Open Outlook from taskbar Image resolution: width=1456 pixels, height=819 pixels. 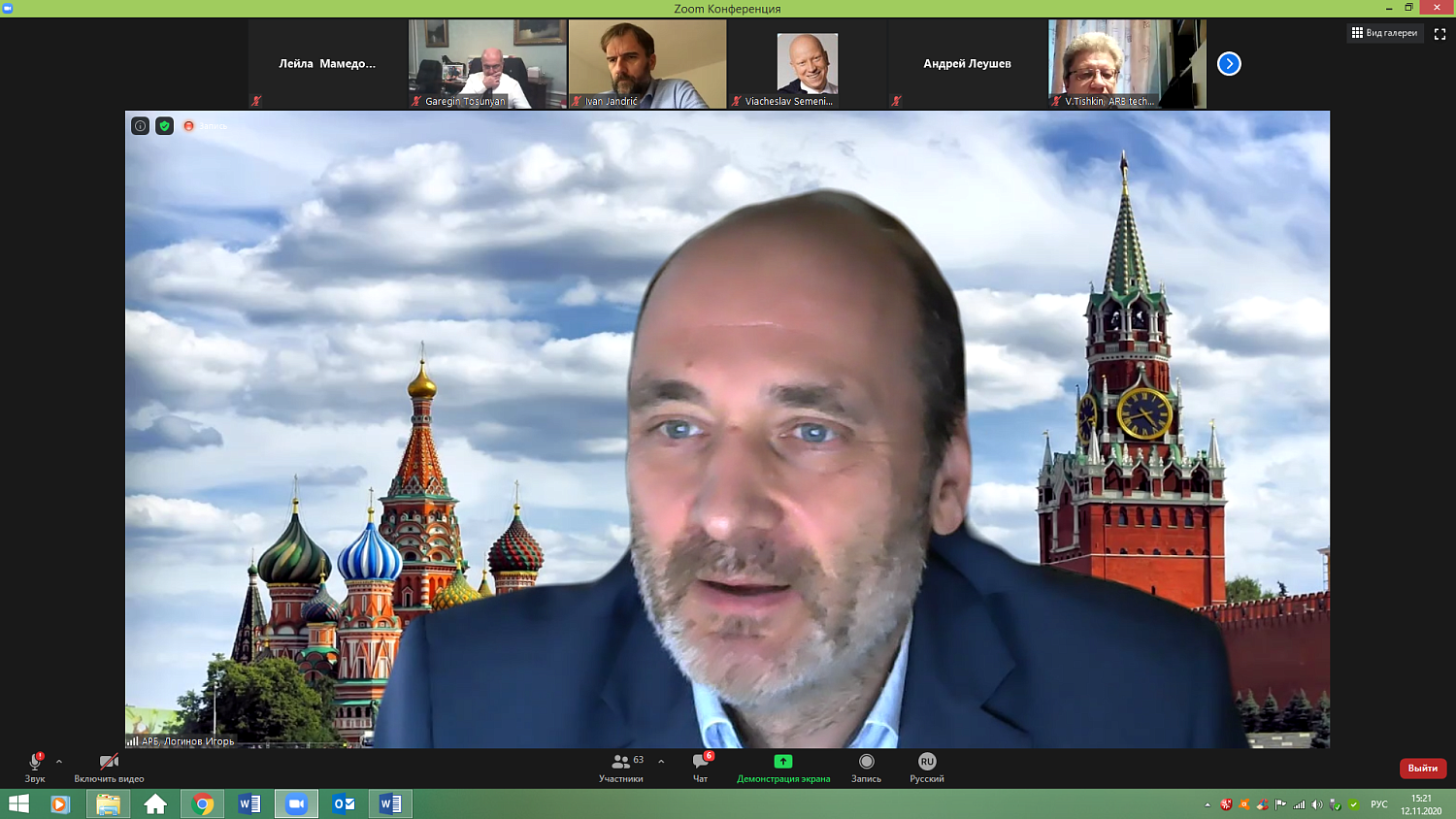pos(344,804)
